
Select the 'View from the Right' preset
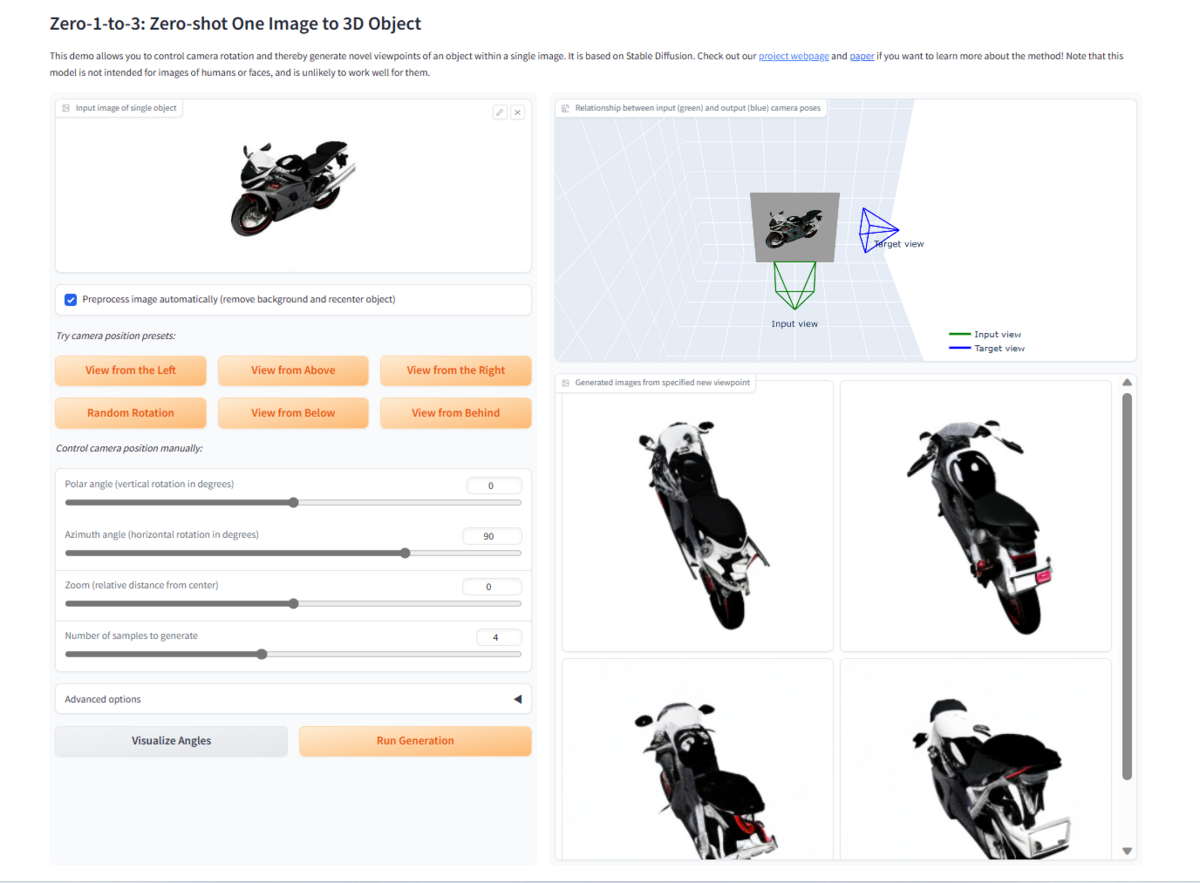pyautogui.click(x=455, y=370)
